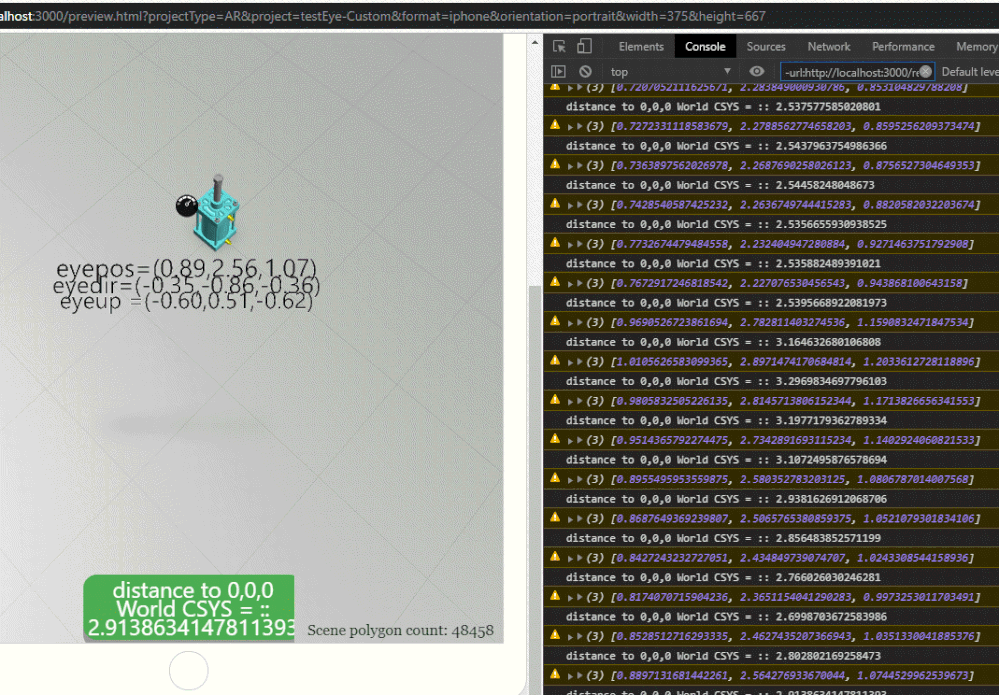Viewport: 999px width, 695px height.
Task: Open the 'top' JavaScript context dropdown
Action: coord(670,72)
